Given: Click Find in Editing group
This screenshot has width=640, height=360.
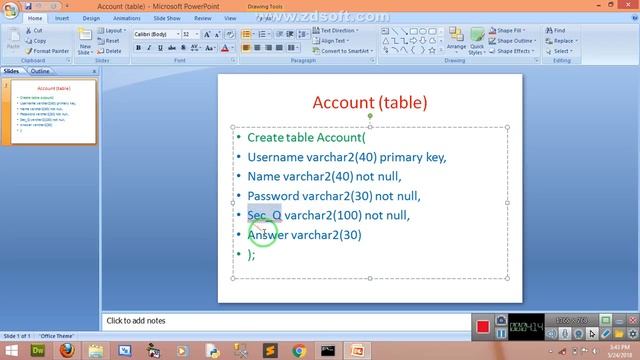Looking at the screenshot, I should 556,31.
